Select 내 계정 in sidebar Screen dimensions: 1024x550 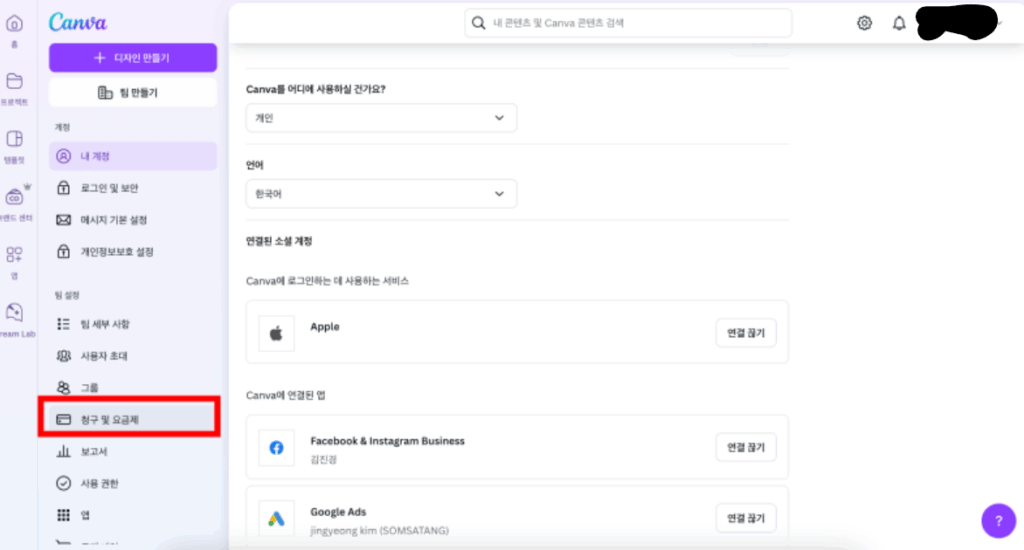133,156
